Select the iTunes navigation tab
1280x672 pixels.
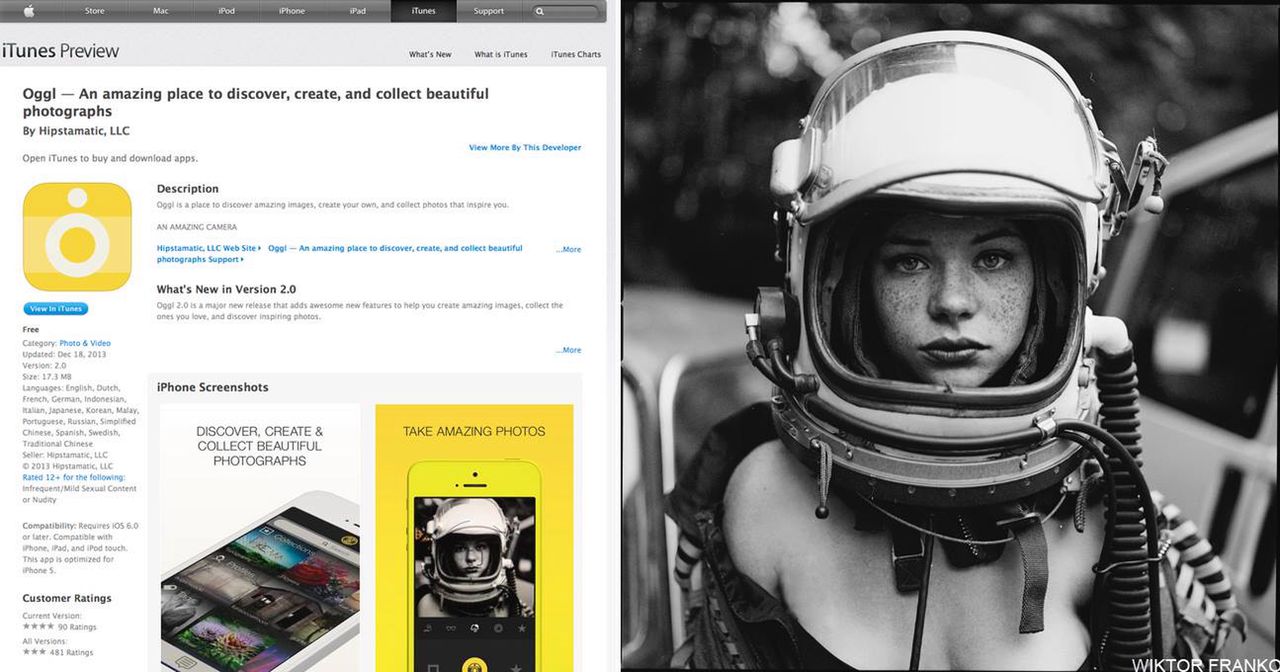pyautogui.click(x=424, y=11)
